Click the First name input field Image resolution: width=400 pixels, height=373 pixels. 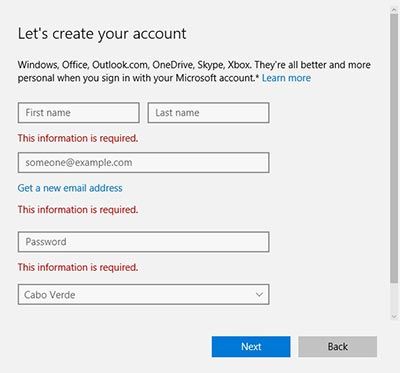pos(79,113)
